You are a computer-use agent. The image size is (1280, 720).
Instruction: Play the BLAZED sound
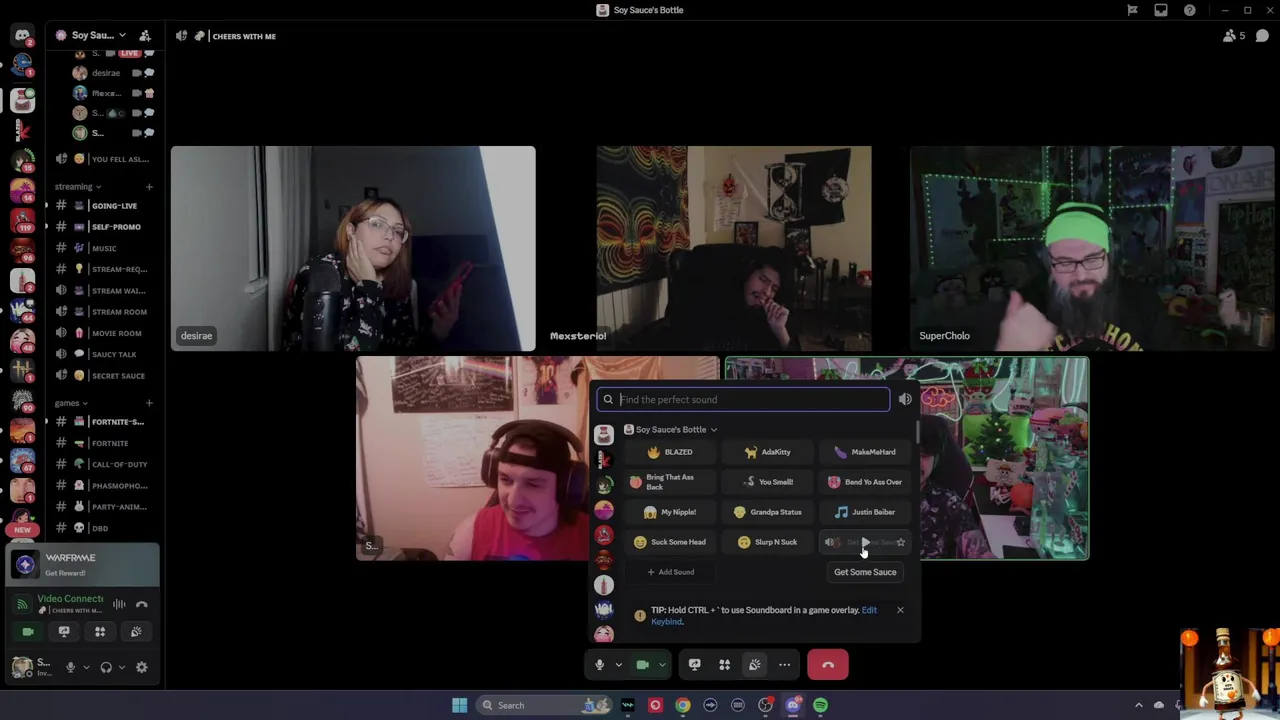coord(670,452)
